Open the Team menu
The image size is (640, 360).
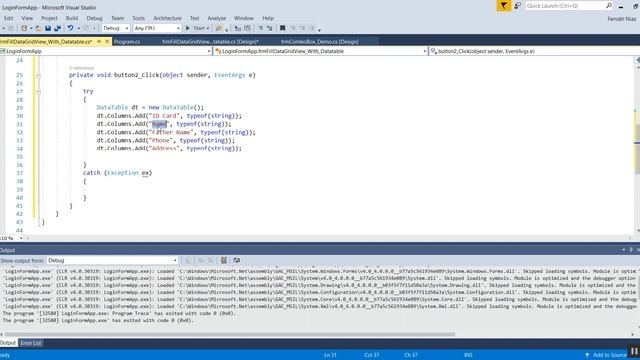coord(118,18)
